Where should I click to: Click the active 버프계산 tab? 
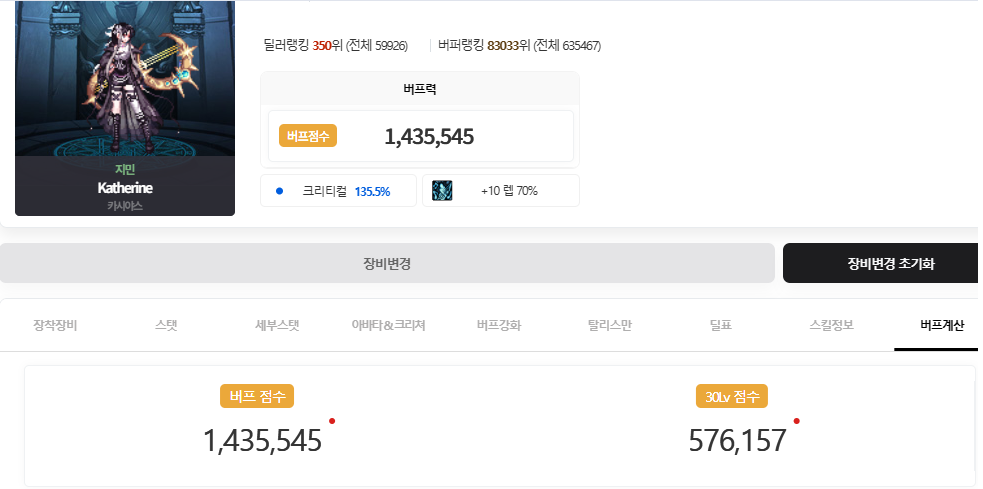(x=942, y=325)
